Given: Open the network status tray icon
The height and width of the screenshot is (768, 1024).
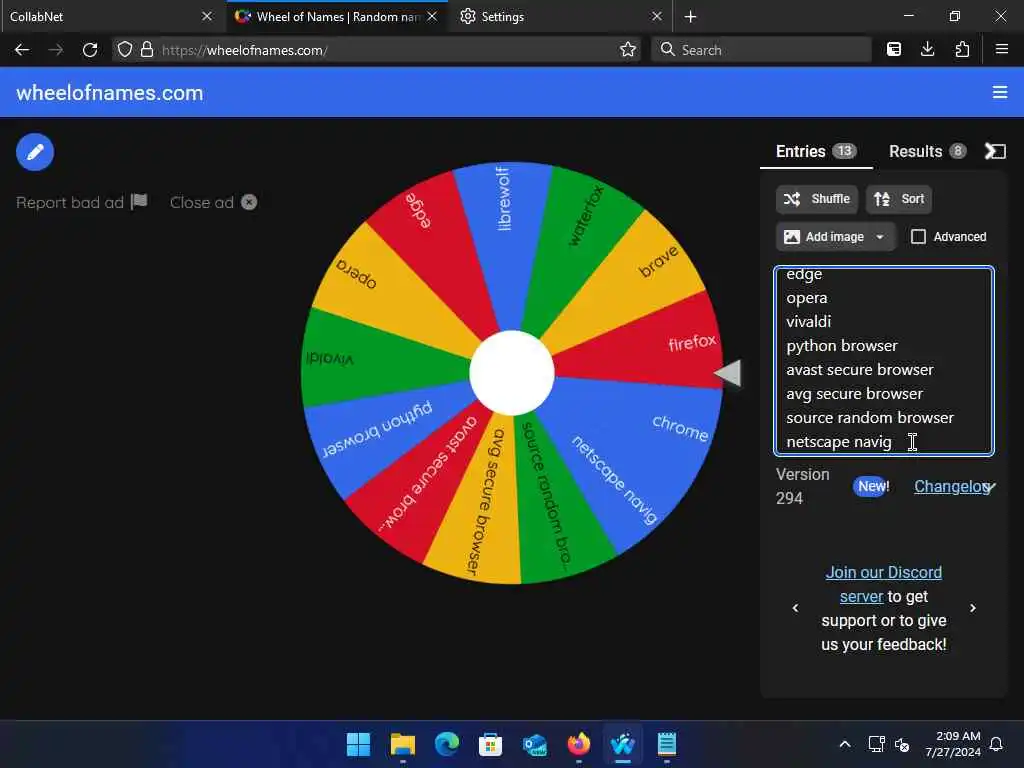Looking at the screenshot, I should click(876, 744).
